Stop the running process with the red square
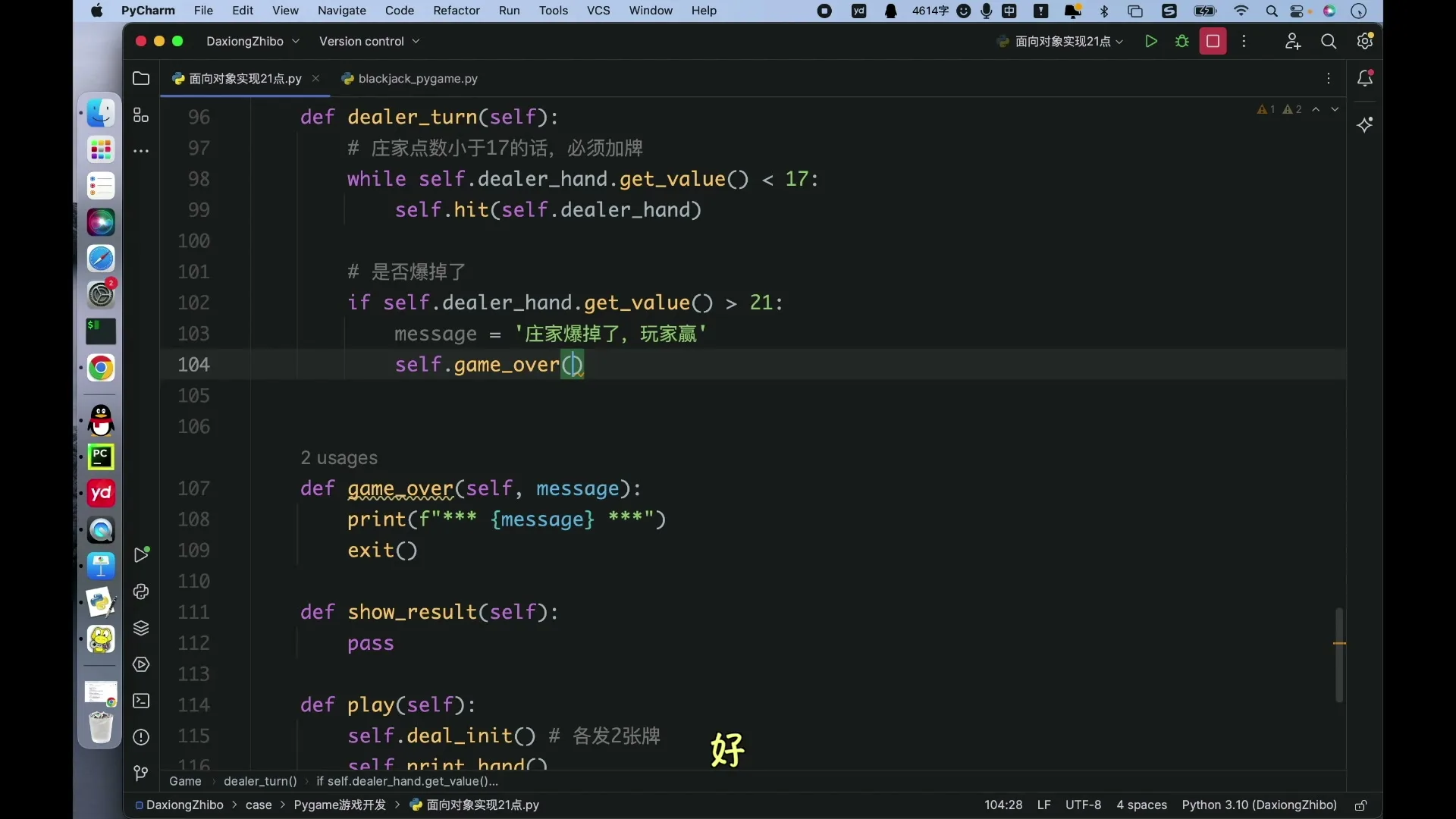Screen dimensions: 1456x819 click(1213, 42)
